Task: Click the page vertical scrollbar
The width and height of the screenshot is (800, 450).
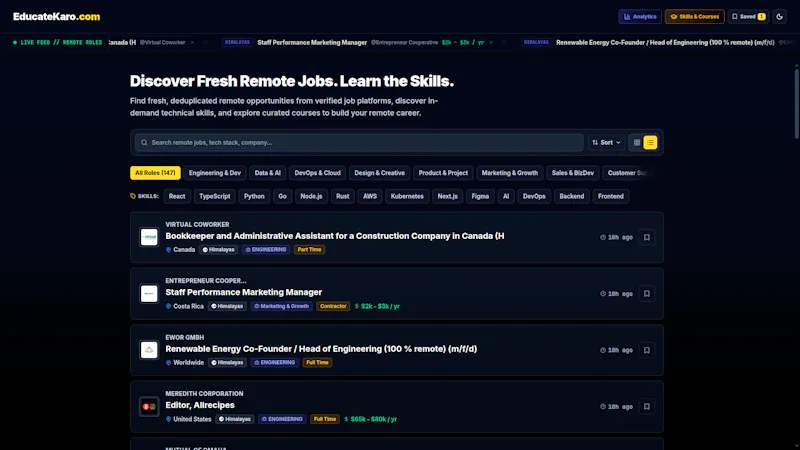Action: click(x=796, y=102)
